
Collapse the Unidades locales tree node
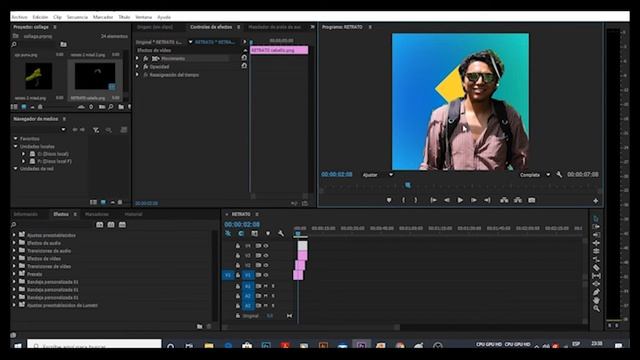coord(16,146)
